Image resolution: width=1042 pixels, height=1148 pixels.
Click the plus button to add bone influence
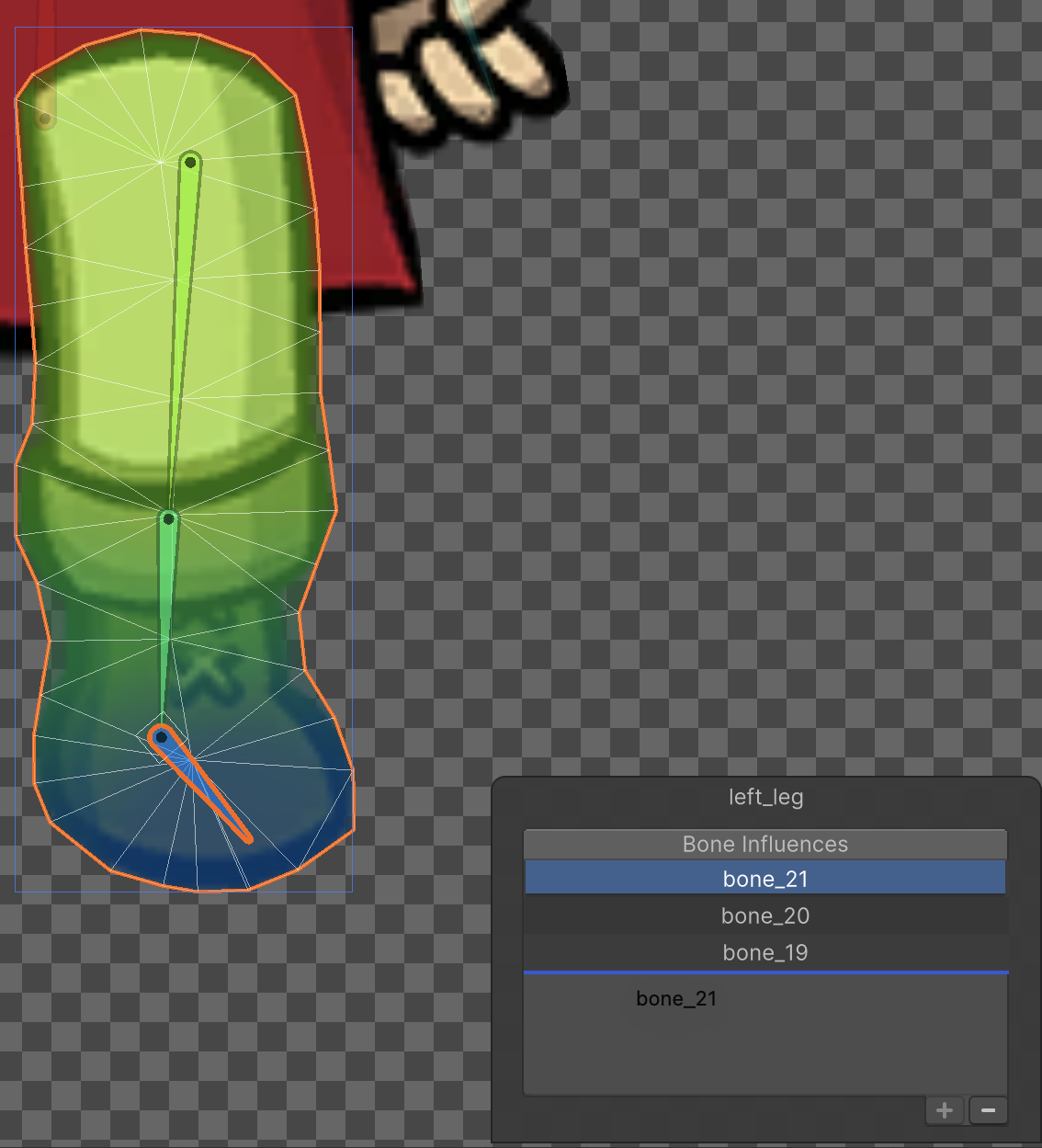tap(944, 1110)
